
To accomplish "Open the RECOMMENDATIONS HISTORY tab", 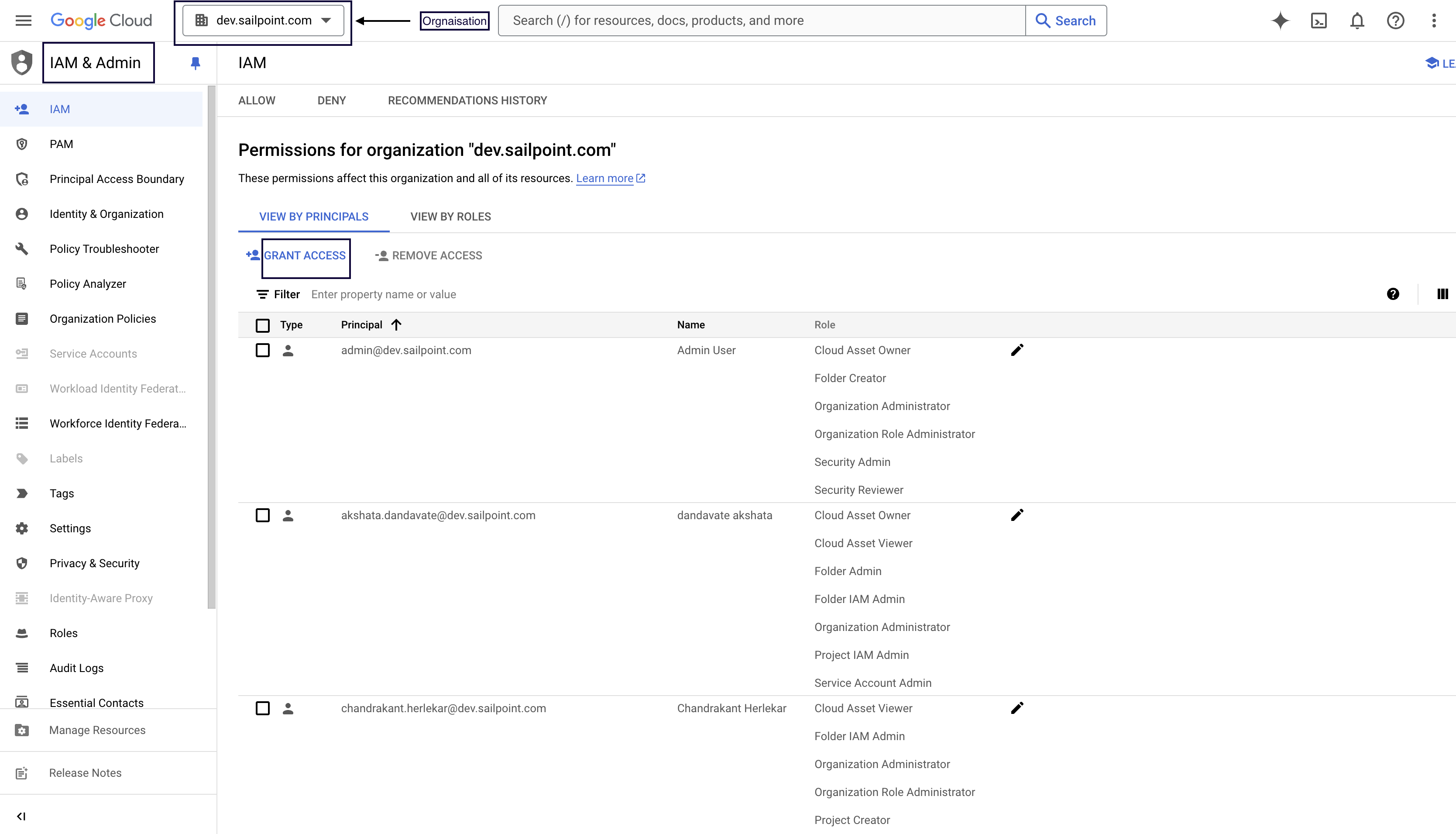I will click(467, 100).
